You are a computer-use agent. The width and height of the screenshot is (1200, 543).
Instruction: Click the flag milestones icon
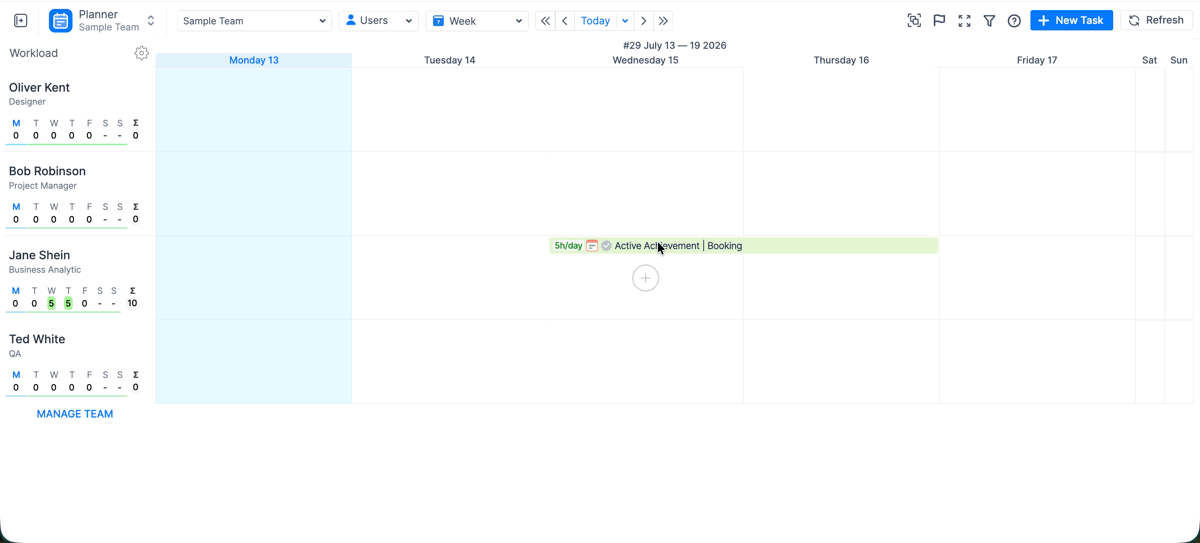[939, 20]
